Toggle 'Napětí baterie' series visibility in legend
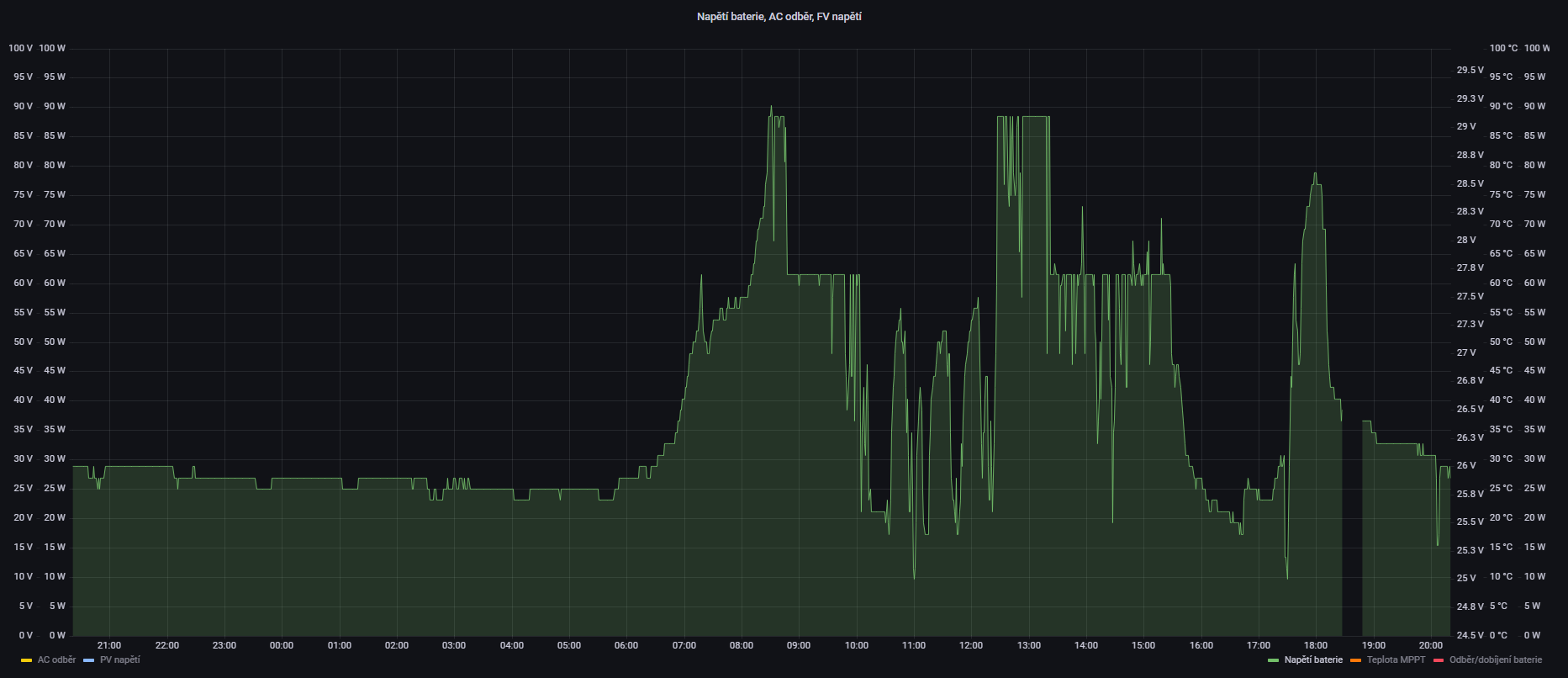 (1312, 660)
